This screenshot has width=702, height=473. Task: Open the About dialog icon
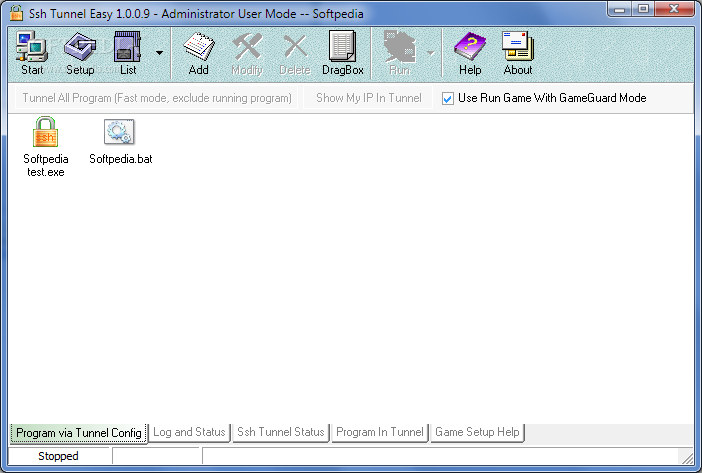(x=518, y=53)
